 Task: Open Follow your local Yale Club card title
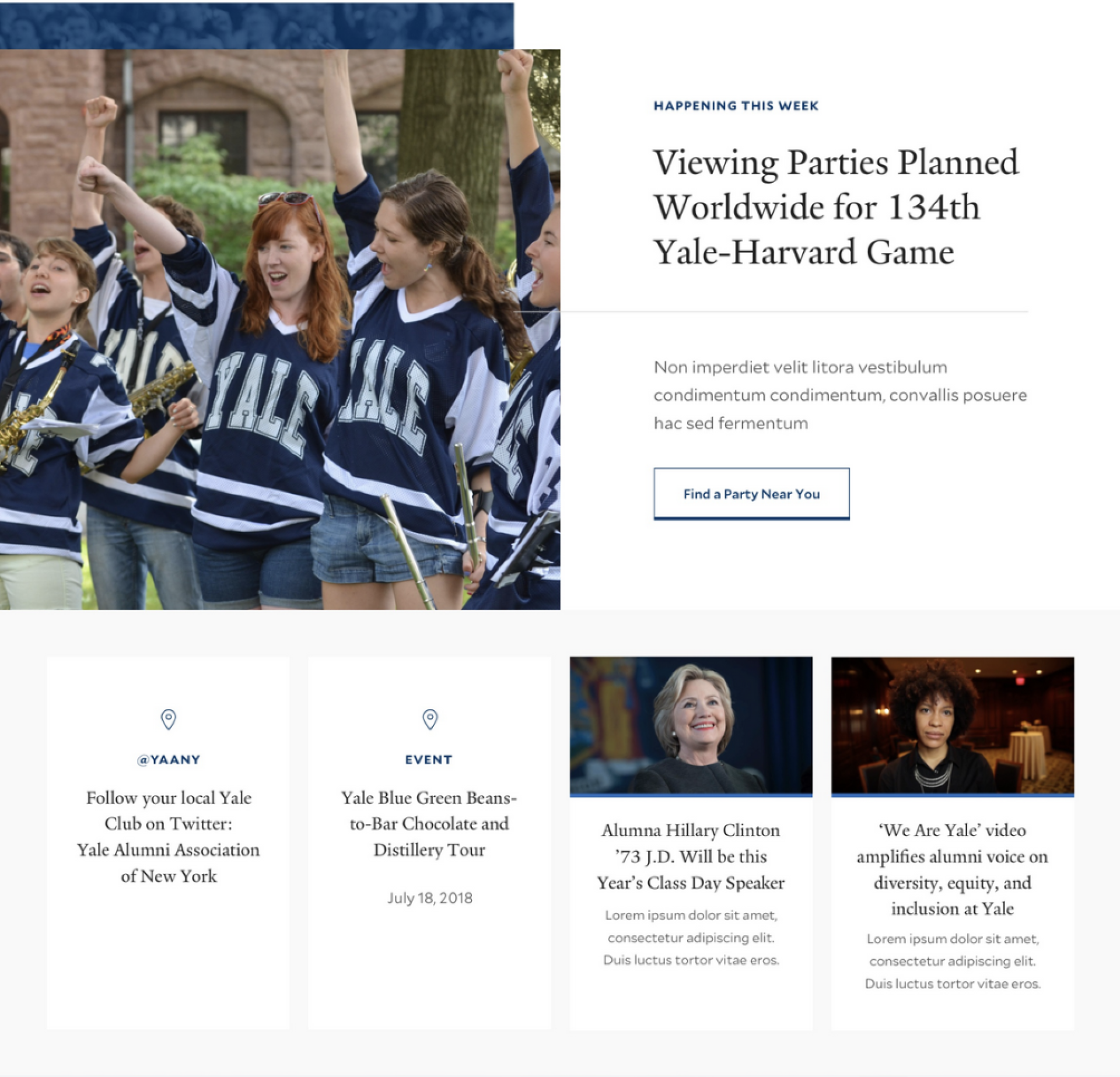click(169, 837)
